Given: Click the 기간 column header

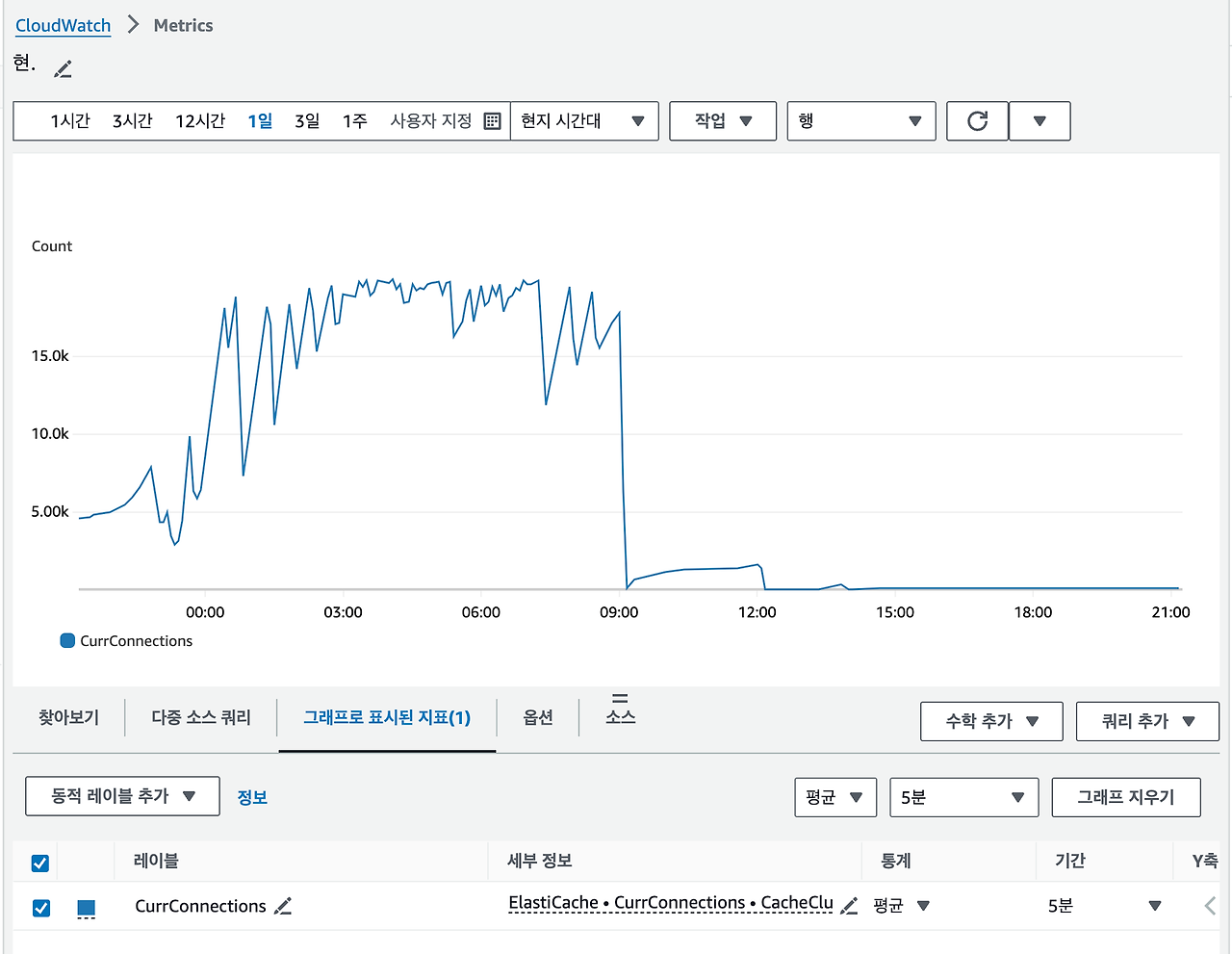Looking at the screenshot, I should [x=1070, y=861].
